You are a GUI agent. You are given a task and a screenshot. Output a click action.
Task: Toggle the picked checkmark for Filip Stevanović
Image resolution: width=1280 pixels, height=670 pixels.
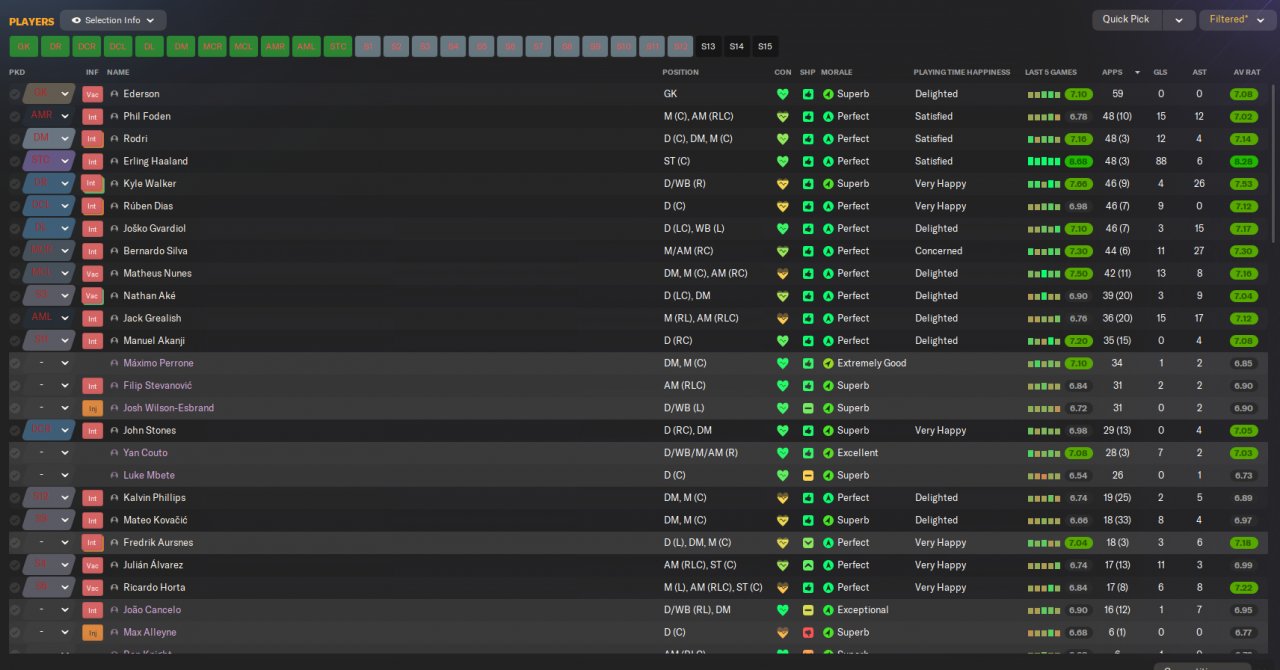15,386
